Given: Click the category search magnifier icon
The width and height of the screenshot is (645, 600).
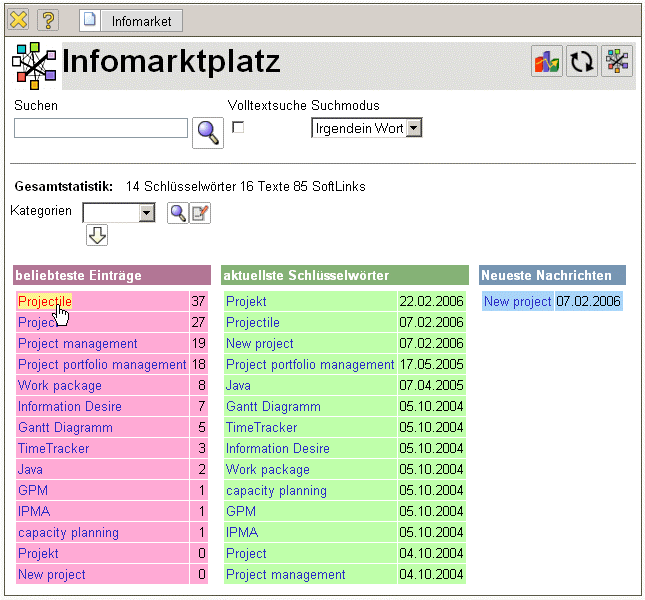Looking at the screenshot, I should tap(177, 212).
